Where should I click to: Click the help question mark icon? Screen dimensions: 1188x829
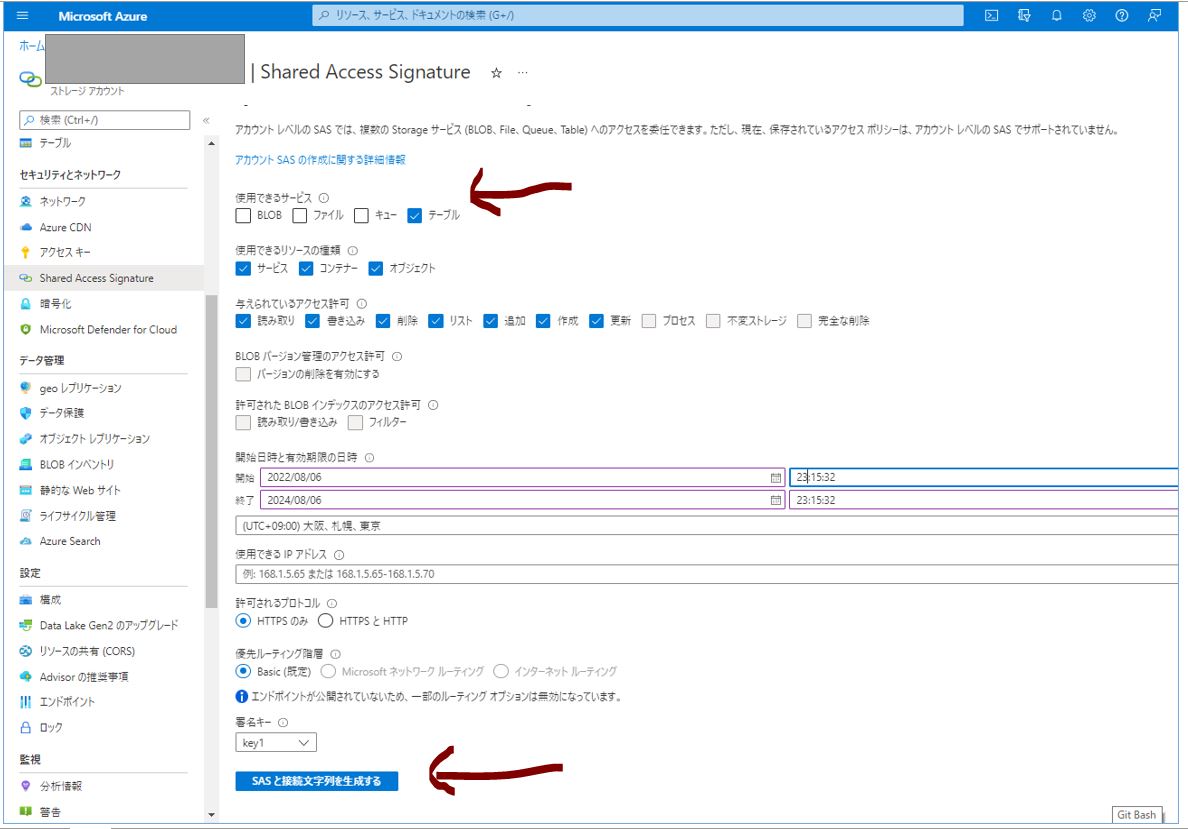[1122, 16]
